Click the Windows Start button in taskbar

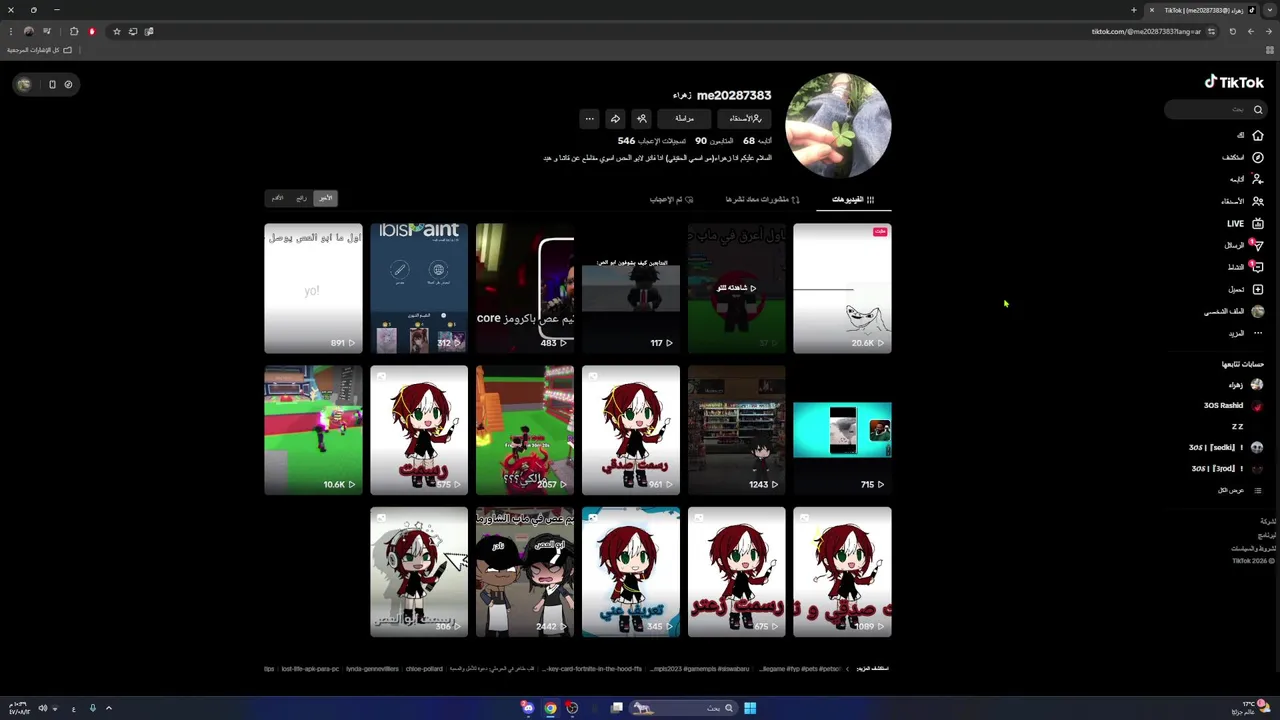click(750, 708)
